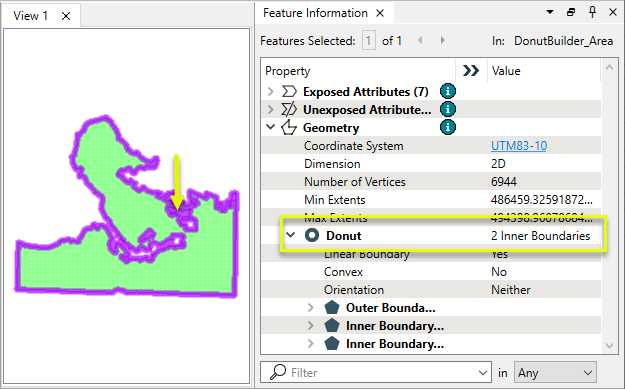Open panel options dropdown arrow
Image resolution: width=625 pixels, height=389 pixels.
tap(550, 12)
